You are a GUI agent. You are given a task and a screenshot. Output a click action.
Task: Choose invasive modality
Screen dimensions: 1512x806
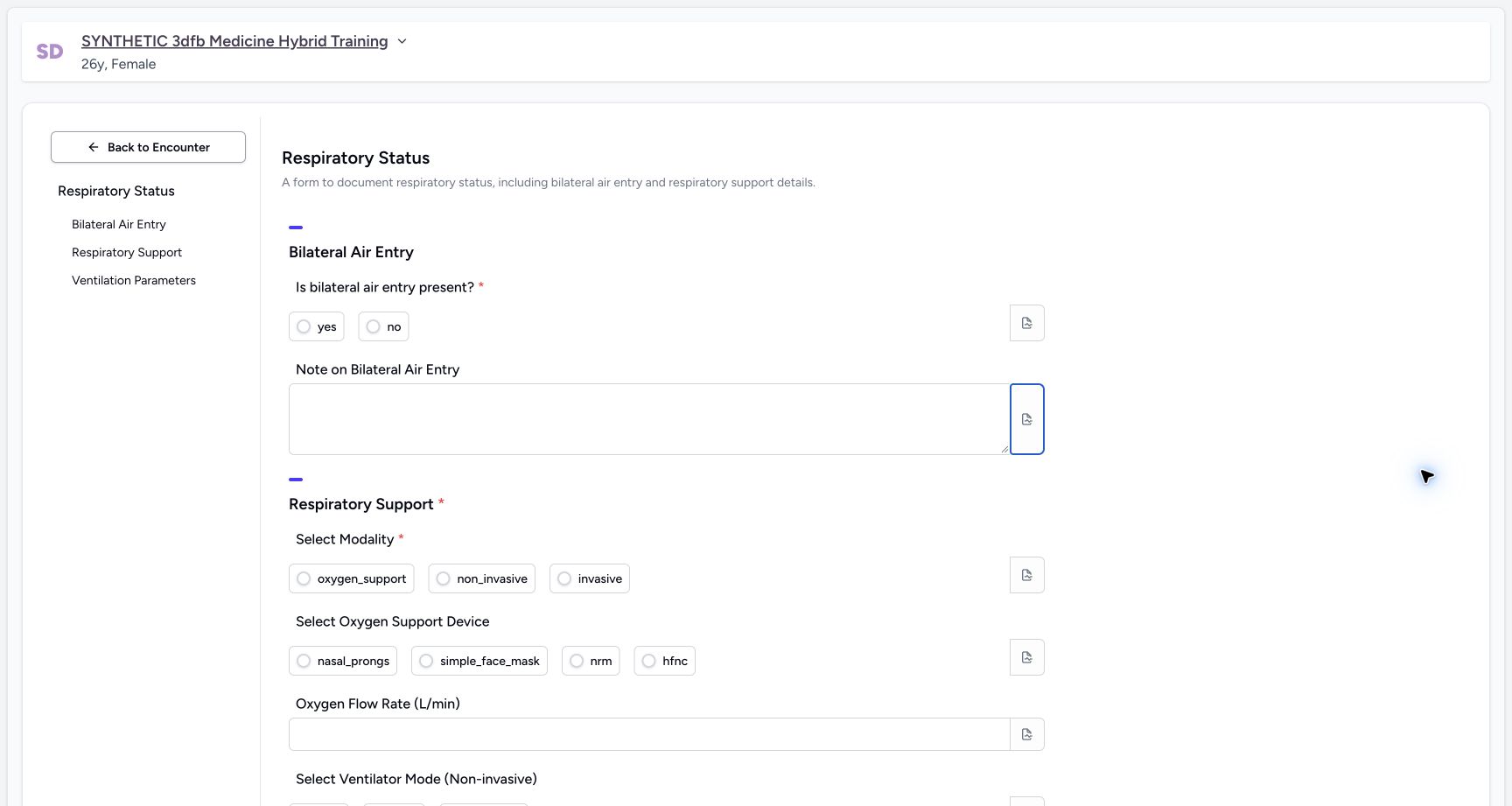pos(590,578)
